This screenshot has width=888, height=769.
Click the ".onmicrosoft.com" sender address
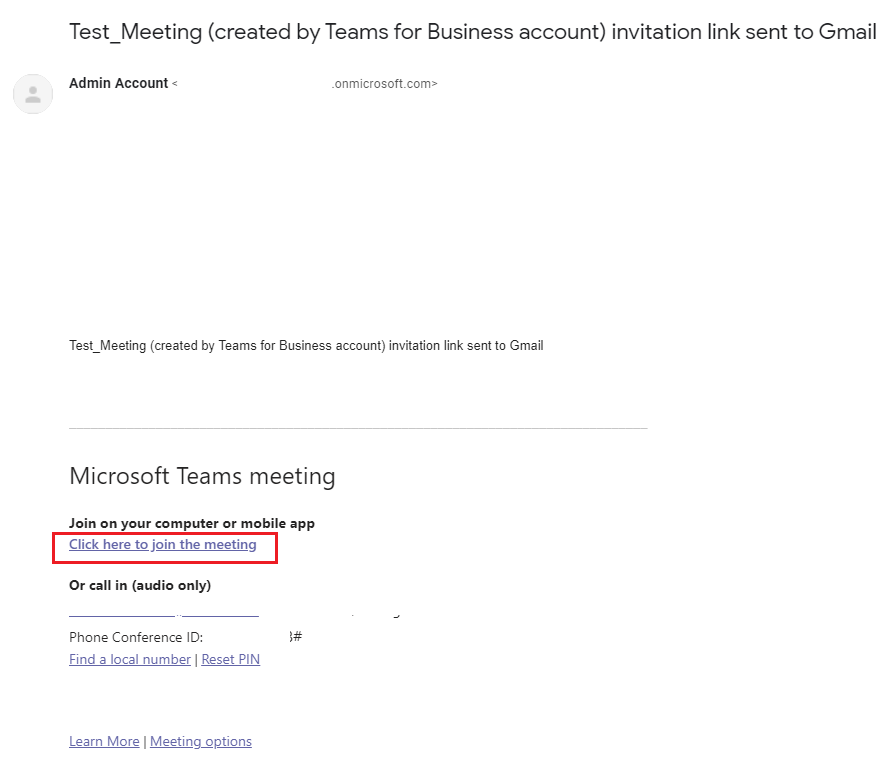pyautogui.click(x=384, y=84)
